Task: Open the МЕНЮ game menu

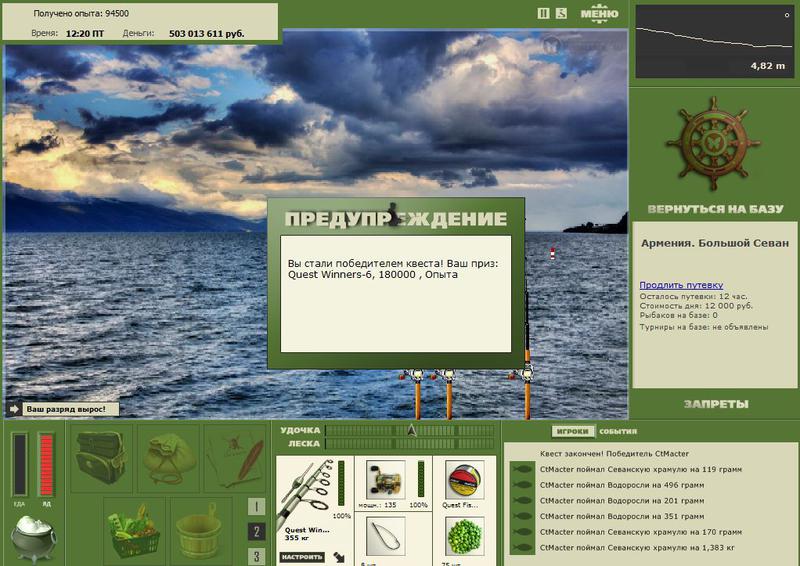Action: coord(599,14)
